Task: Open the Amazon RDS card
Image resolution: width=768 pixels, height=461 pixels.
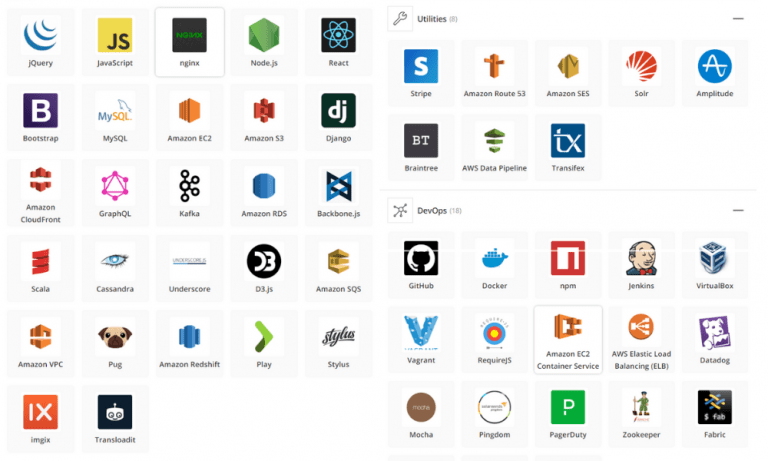Action: pos(264,193)
